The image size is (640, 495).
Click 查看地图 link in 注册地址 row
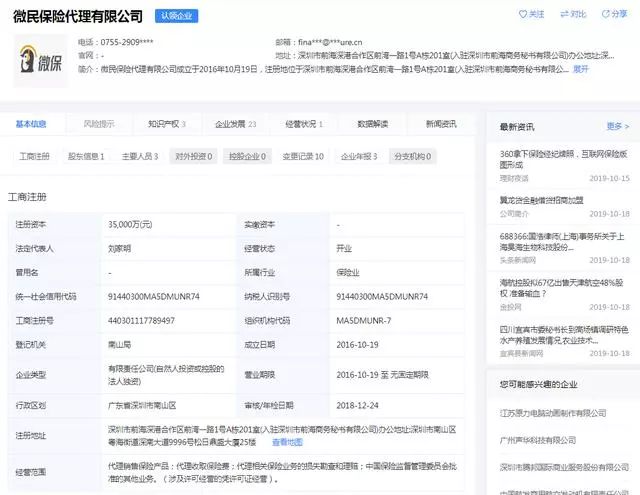point(287,442)
